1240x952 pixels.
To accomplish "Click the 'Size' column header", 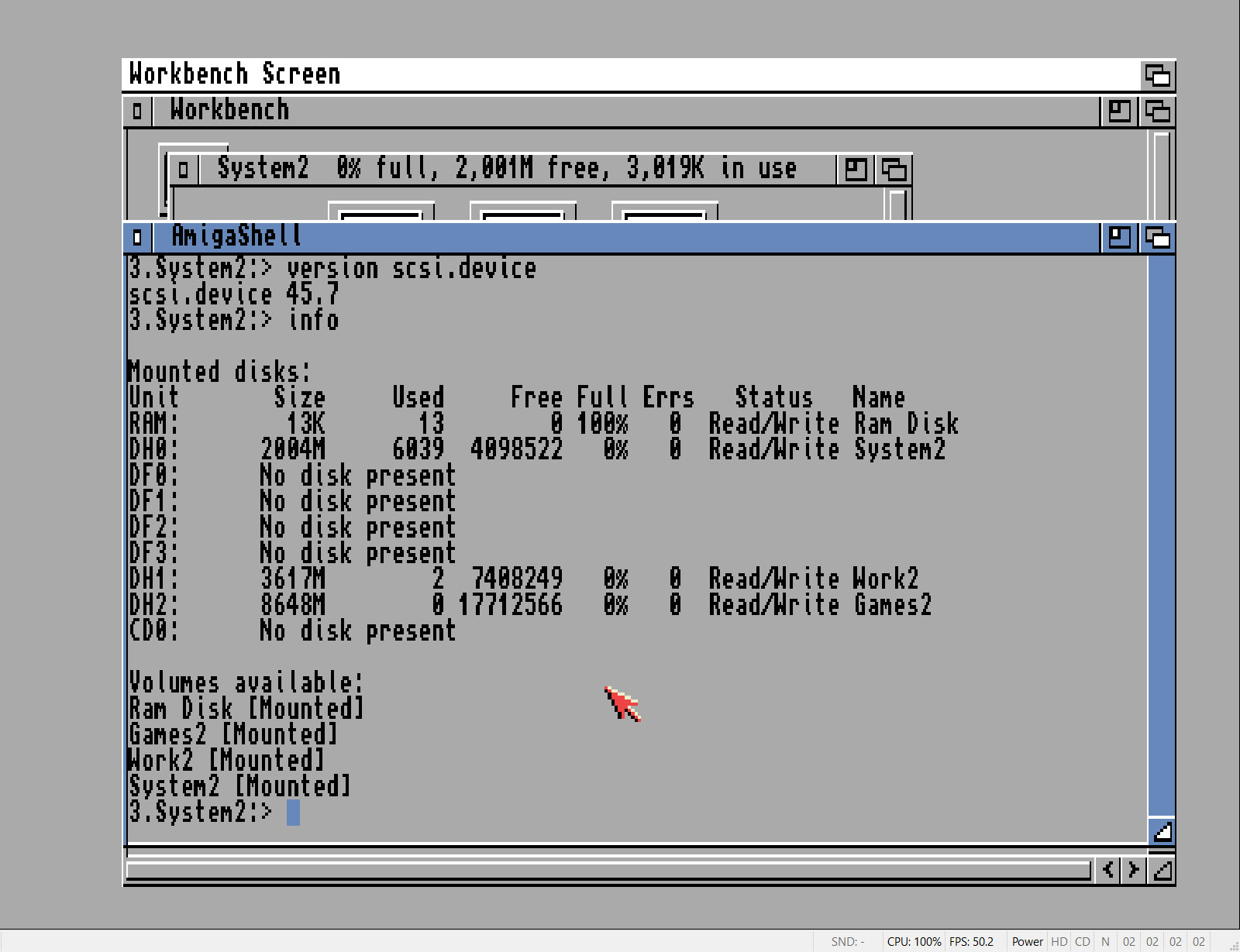I will (x=299, y=397).
